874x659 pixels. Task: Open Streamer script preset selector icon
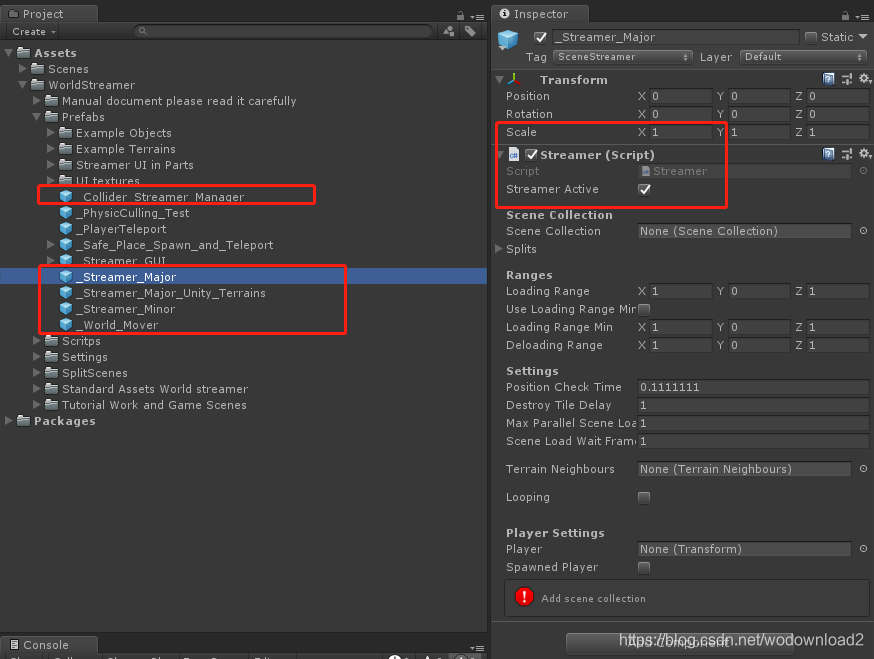coord(847,154)
